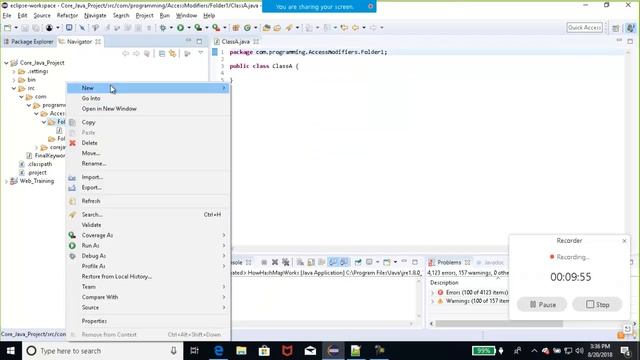The width and height of the screenshot is (640, 360).
Task: Switch to the Problems tab
Action: 449,262
